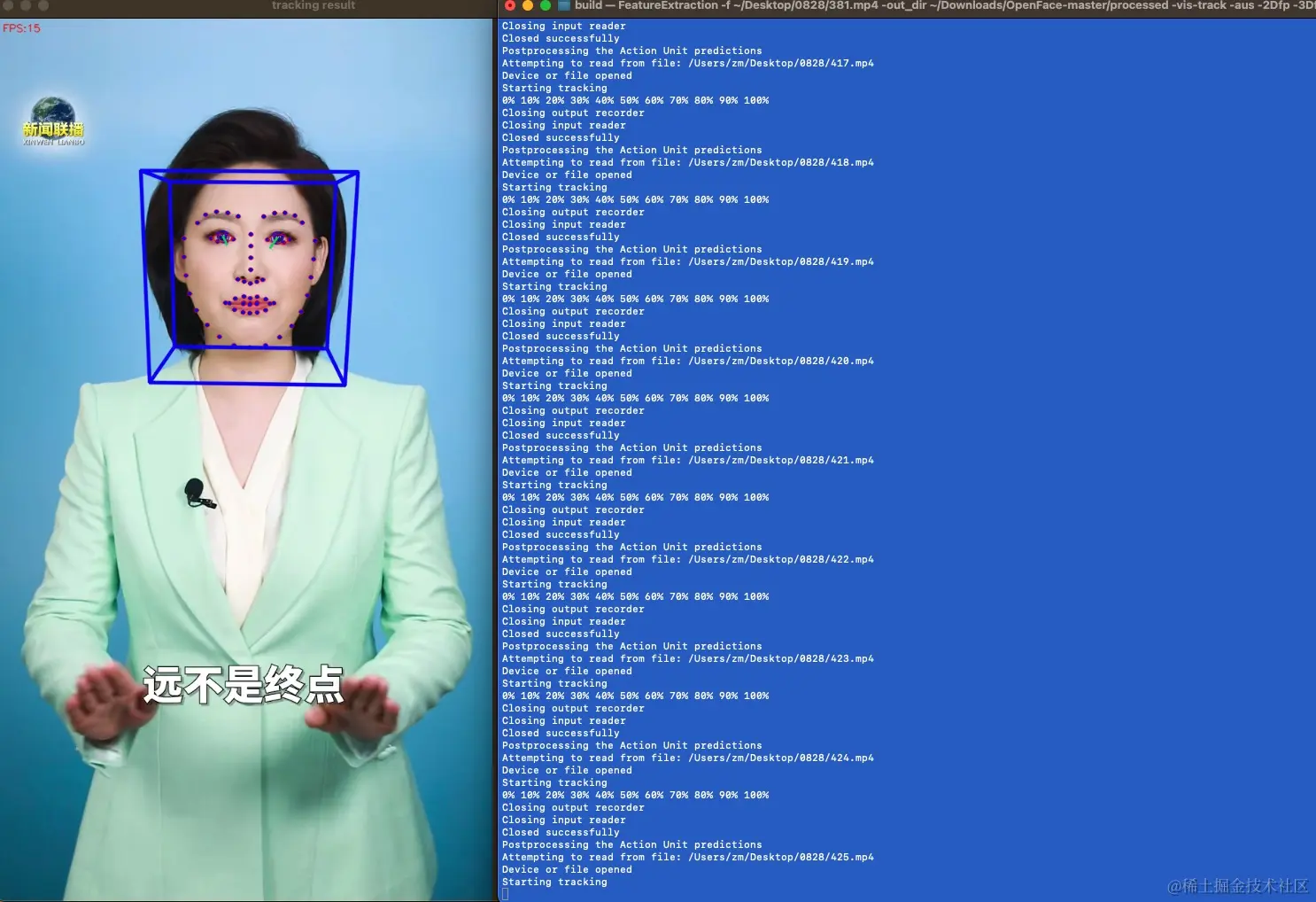The image size is (1316, 902).
Task: Click the 'Postprocessing the Action Unit predictions' text
Action: pos(632,844)
